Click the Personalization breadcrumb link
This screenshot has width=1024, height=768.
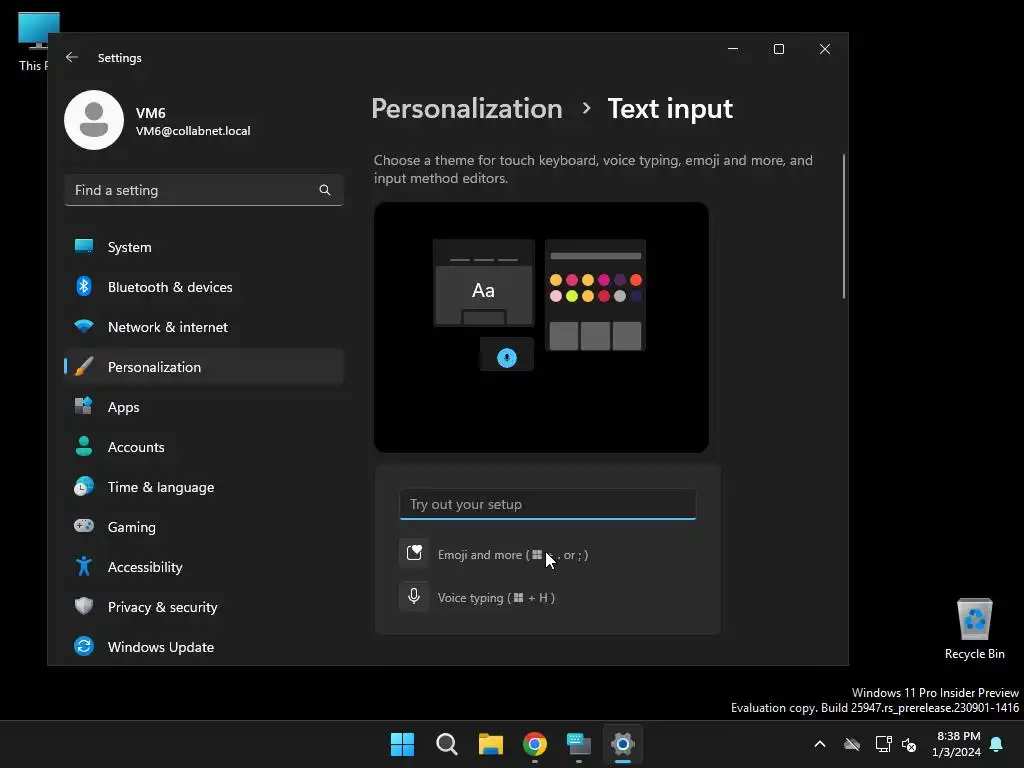tap(467, 108)
